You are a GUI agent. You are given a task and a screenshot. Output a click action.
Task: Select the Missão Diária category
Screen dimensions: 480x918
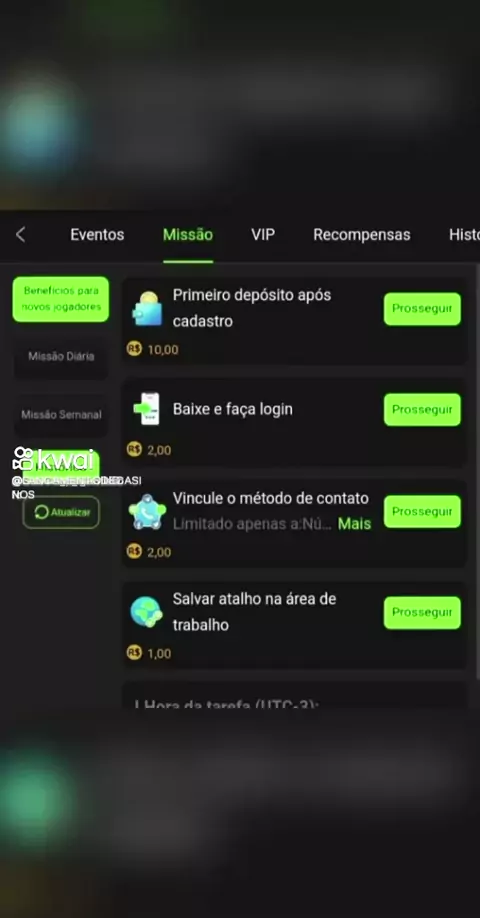61,357
